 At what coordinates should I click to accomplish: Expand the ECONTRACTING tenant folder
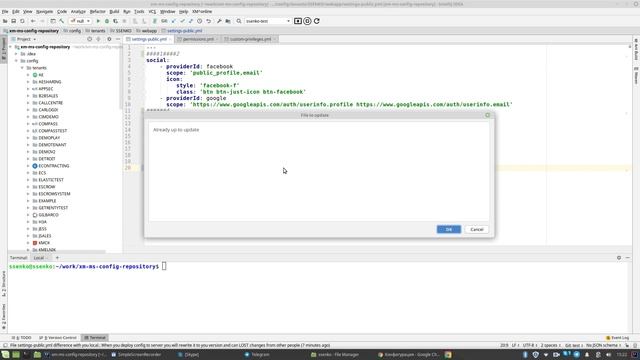(28, 166)
